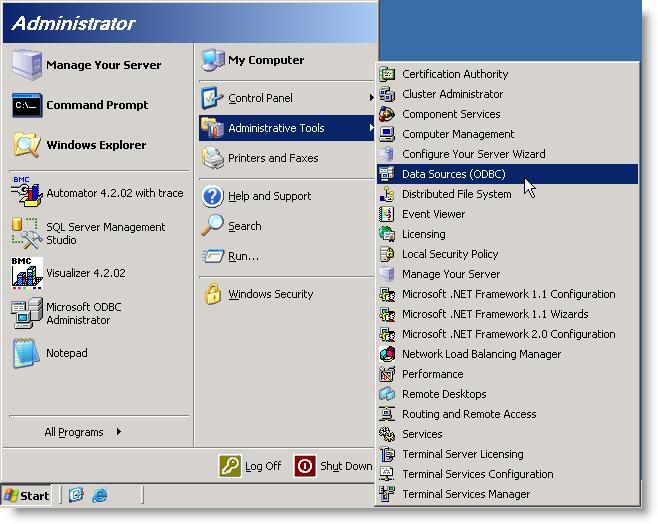Click the Help and Support question mark icon
Viewport: 658px width, 524px height.
pyautogui.click(x=213, y=196)
